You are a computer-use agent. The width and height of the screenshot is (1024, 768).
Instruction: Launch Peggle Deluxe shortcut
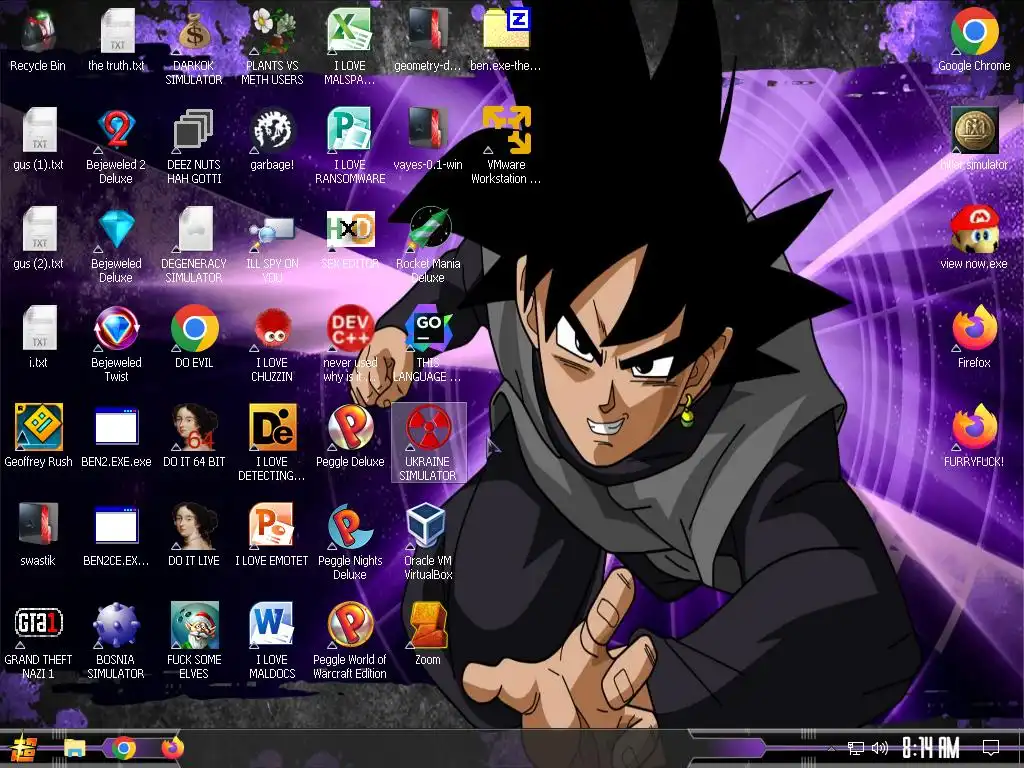pyautogui.click(x=350, y=438)
